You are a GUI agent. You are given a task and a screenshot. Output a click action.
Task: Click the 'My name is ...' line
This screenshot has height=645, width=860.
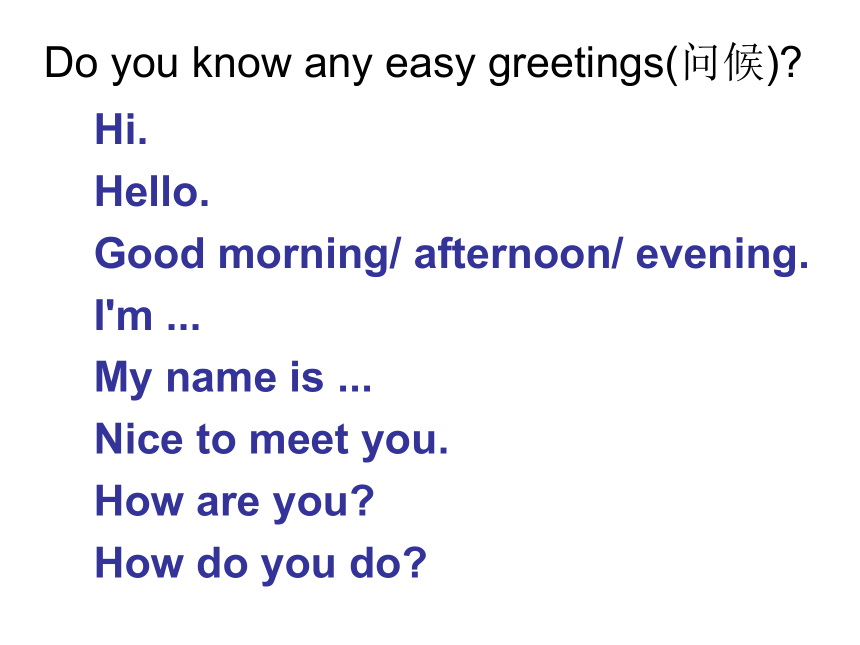233,378
